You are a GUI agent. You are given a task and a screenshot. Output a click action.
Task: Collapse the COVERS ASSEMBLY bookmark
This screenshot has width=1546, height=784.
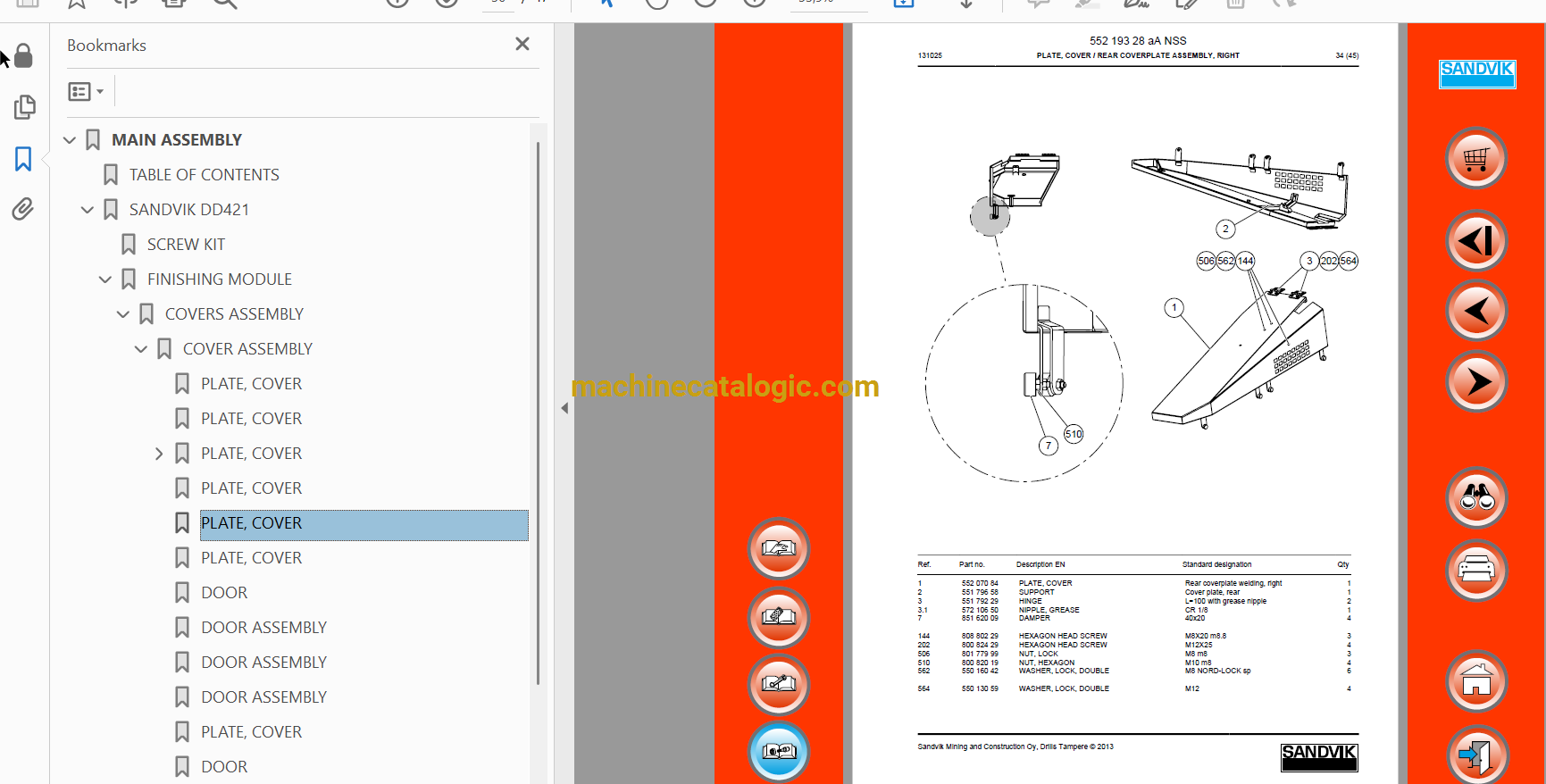123,314
